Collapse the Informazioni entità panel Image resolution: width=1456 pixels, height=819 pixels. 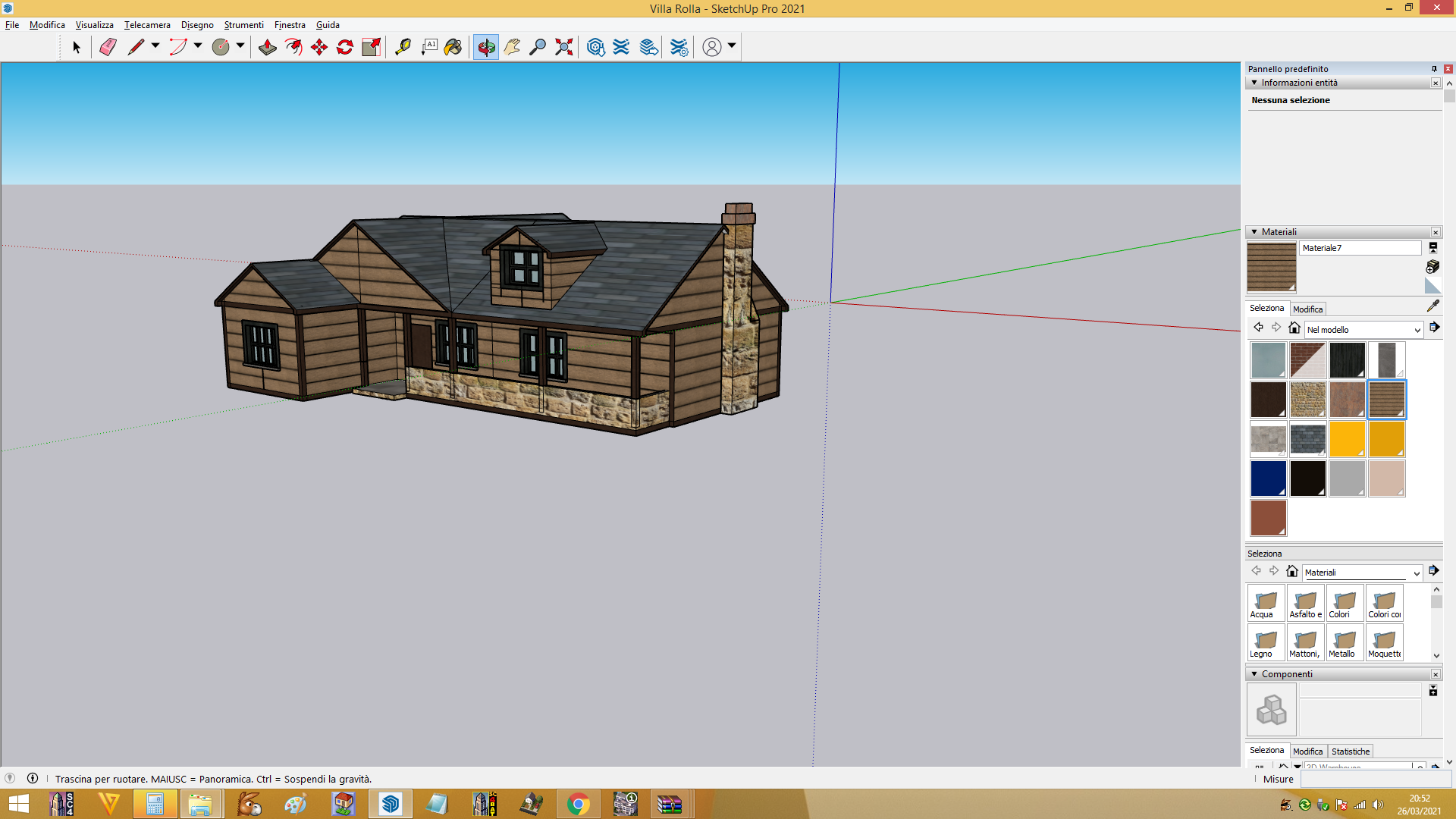pos(1254,83)
